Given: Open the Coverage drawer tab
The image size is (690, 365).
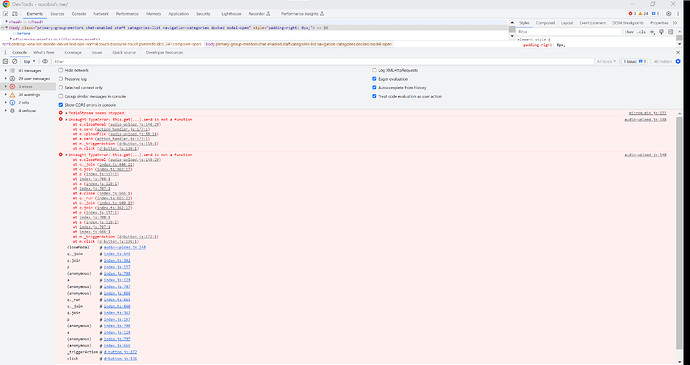Looking at the screenshot, I should pyautogui.click(x=73, y=52).
